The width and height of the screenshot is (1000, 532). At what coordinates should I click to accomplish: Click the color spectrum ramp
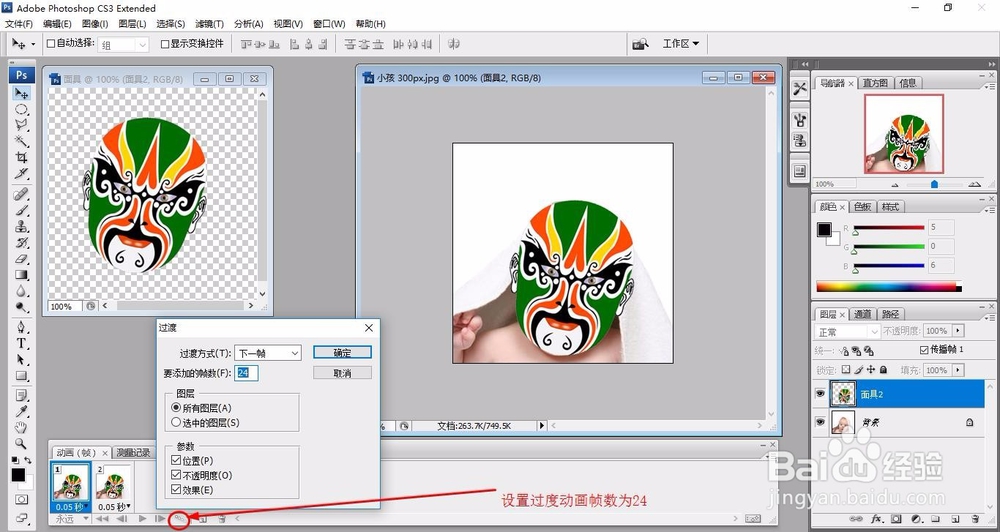point(889,287)
